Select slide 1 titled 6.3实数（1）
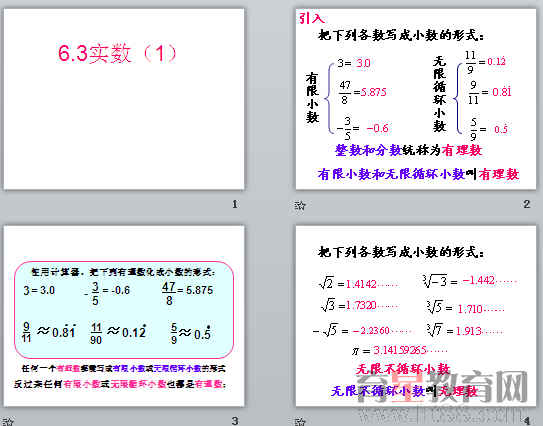This screenshot has height=426, width=543. point(124,99)
